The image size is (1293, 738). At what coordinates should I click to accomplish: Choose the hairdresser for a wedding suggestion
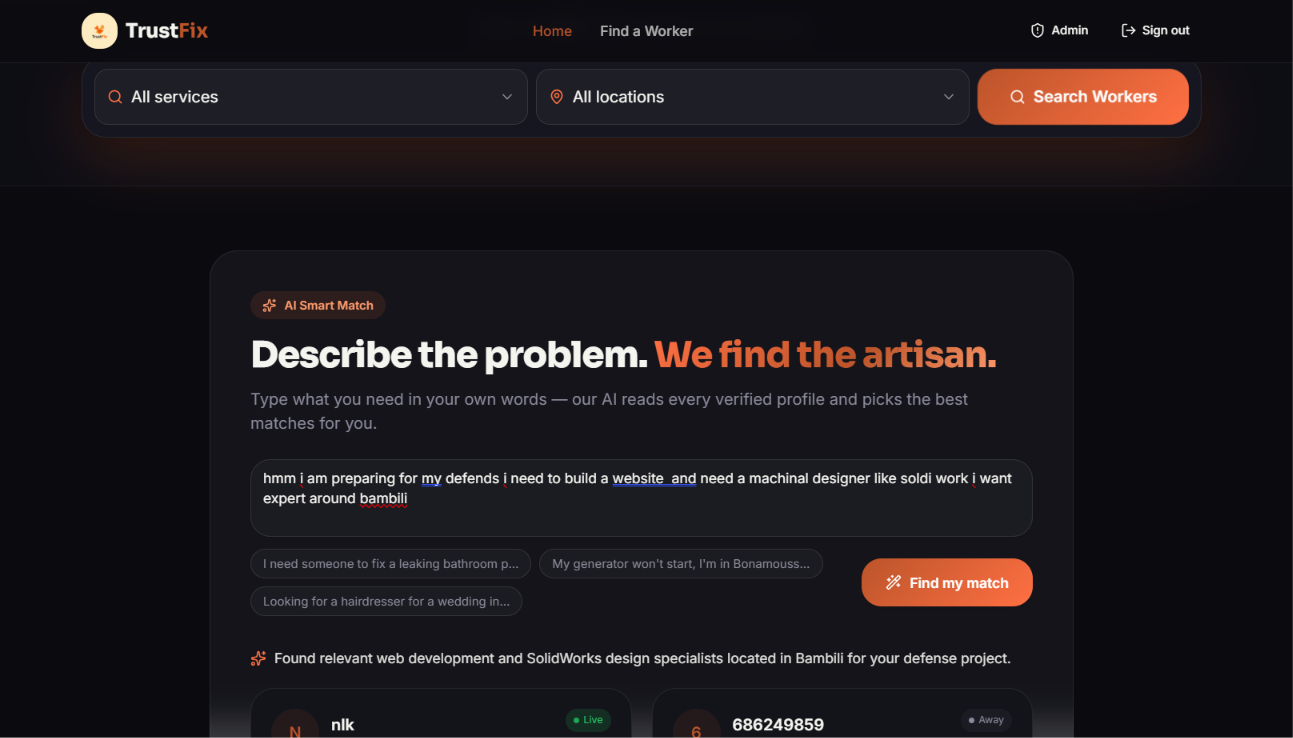pos(386,601)
